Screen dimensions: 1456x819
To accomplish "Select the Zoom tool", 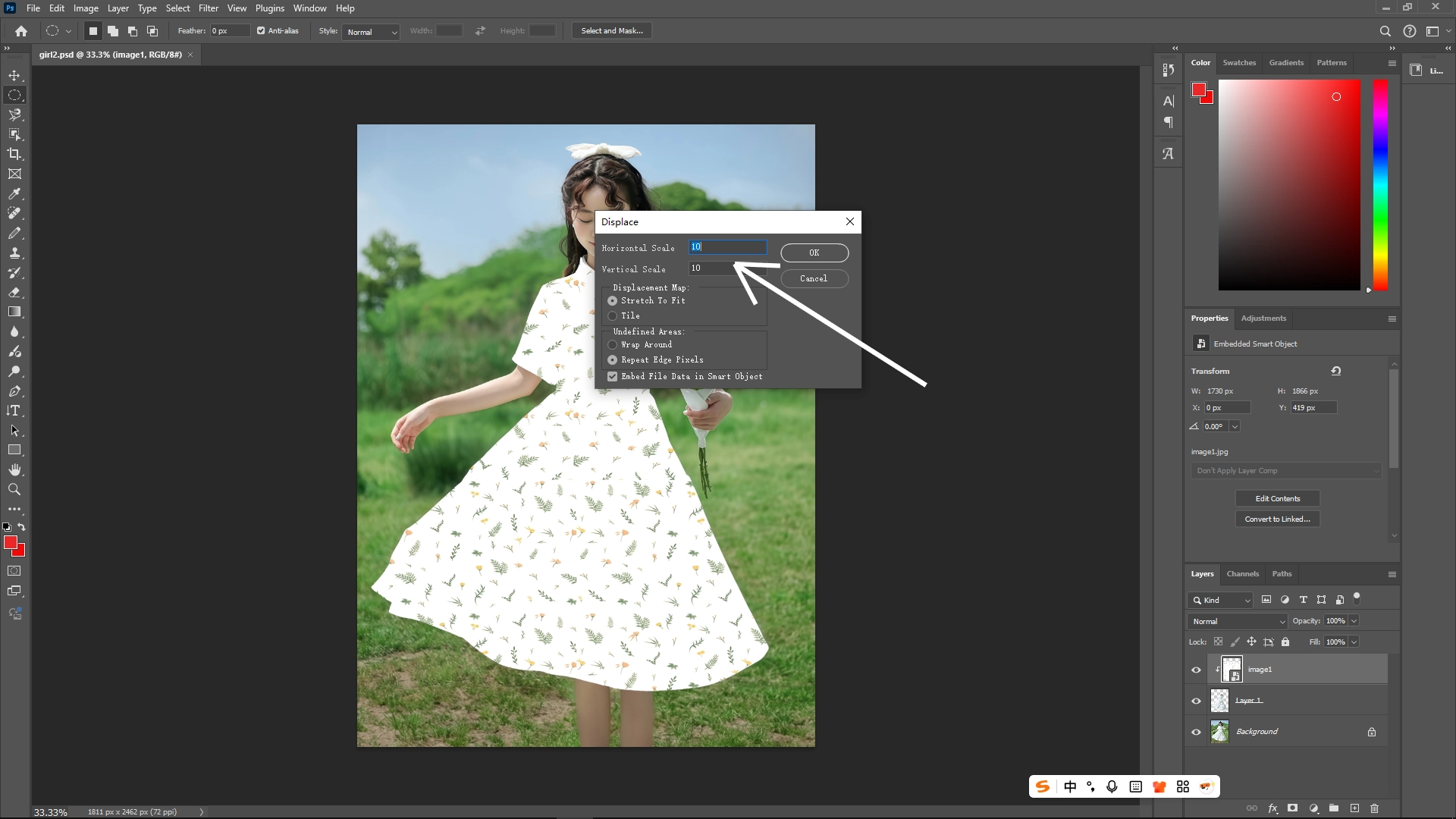I will pyautogui.click(x=14, y=489).
